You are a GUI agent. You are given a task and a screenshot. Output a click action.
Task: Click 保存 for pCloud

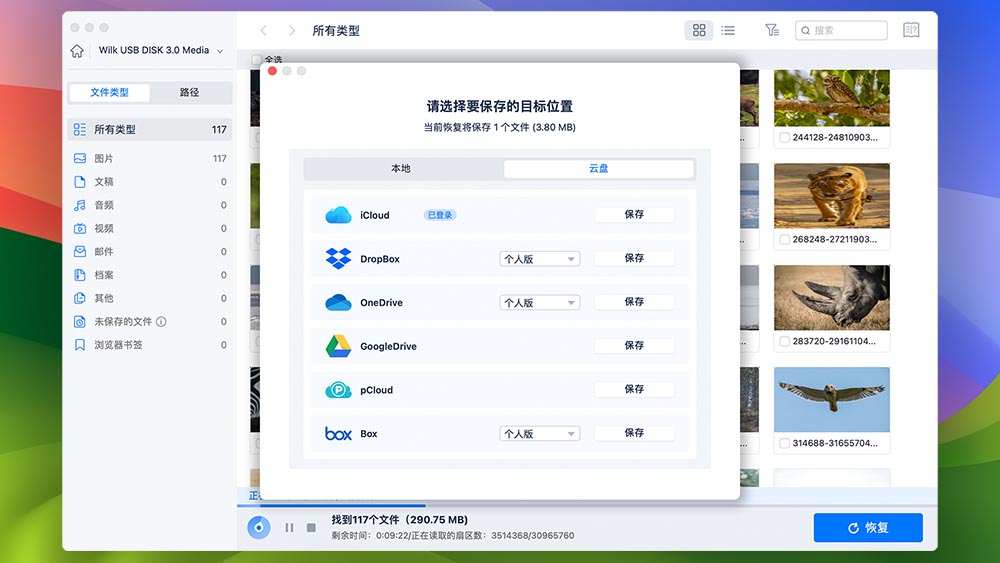[x=634, y=389]
